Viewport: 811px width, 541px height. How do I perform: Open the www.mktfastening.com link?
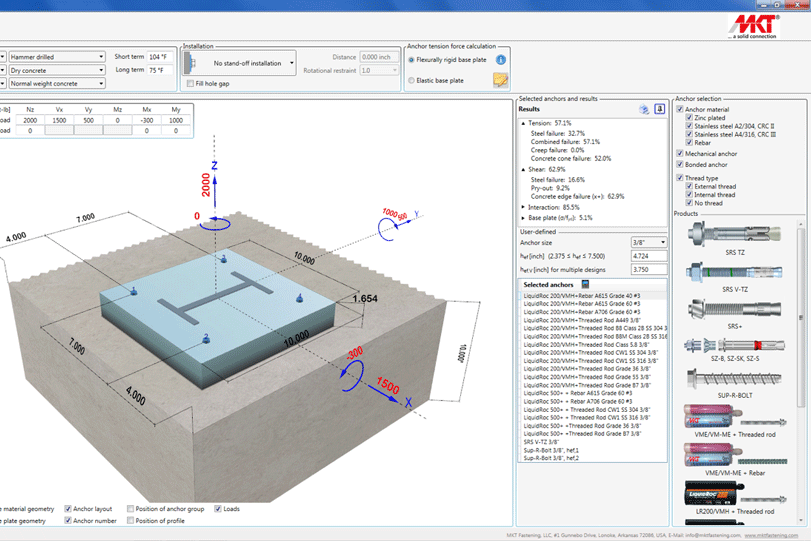[771, 535]
